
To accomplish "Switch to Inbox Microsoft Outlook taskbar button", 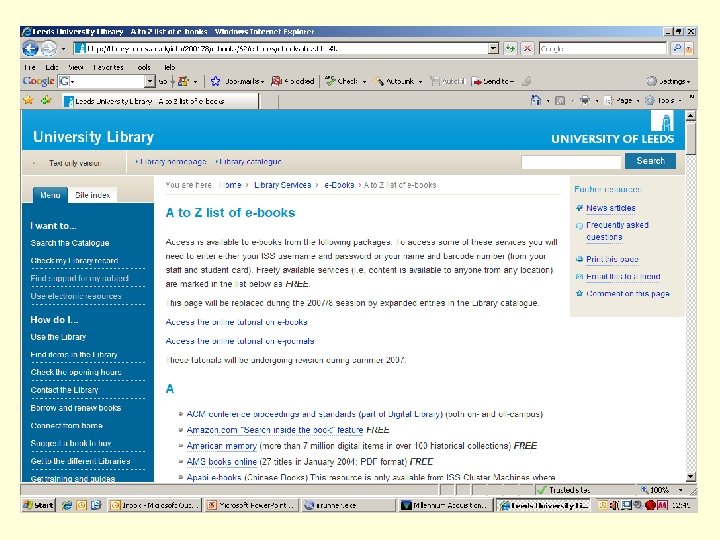I will (155, 505).
